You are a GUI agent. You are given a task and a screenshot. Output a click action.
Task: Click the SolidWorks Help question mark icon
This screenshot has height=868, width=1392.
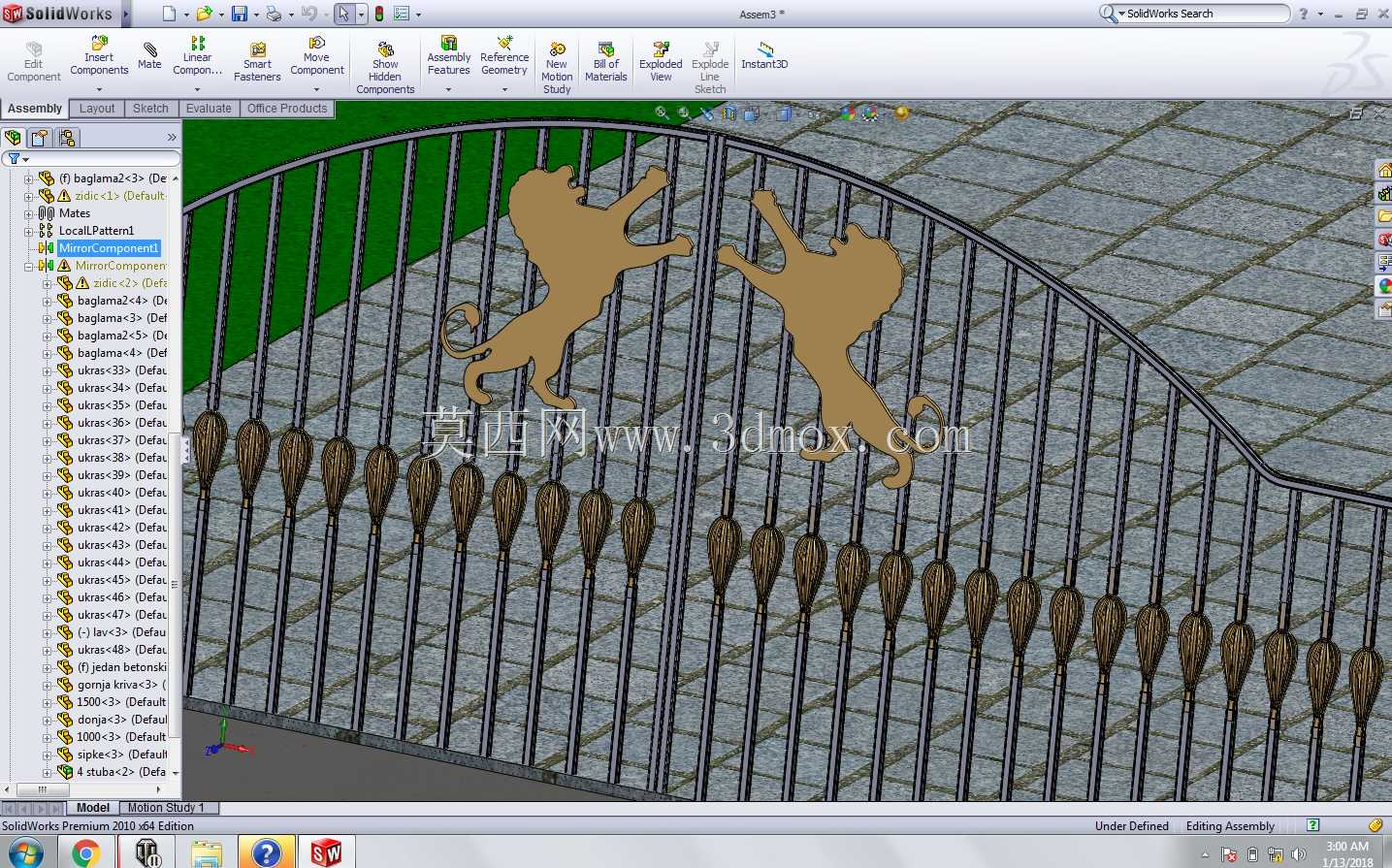1304,14
